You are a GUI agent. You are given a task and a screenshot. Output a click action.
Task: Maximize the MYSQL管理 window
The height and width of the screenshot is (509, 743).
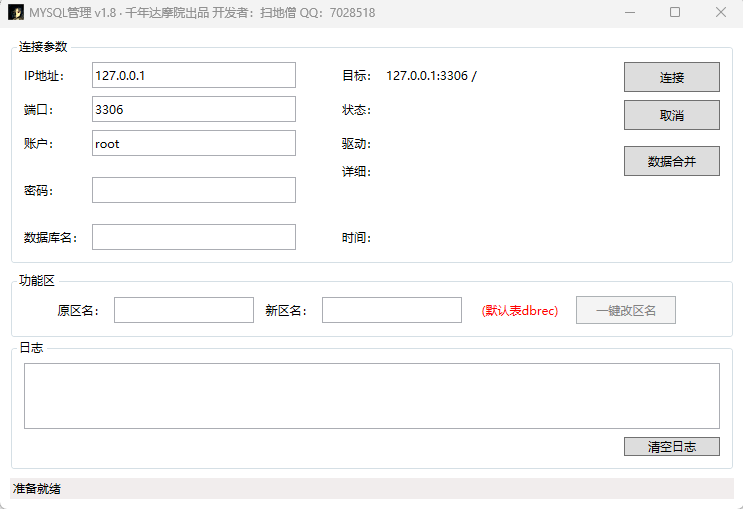675,13
